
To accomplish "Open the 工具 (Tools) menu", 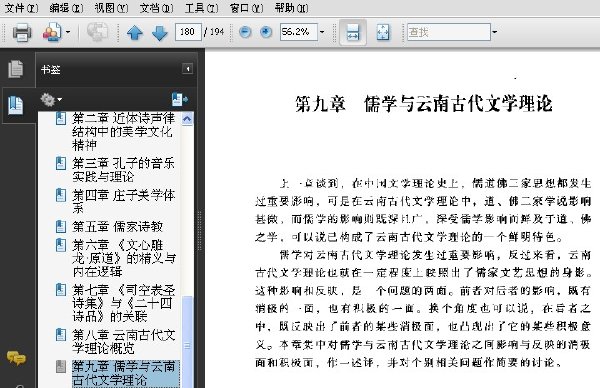I will point(202,8).
